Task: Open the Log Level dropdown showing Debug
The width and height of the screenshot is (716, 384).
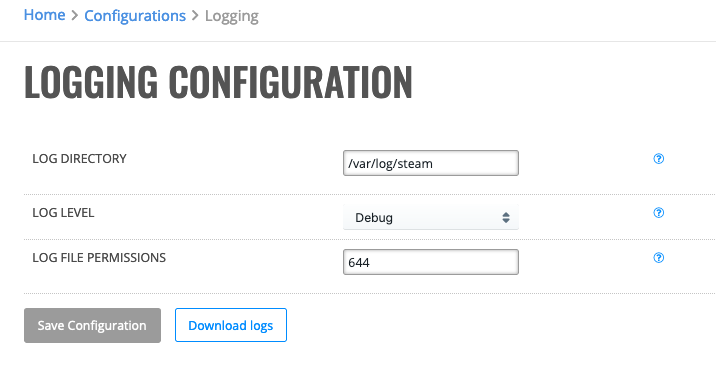Action: [431, 217]
